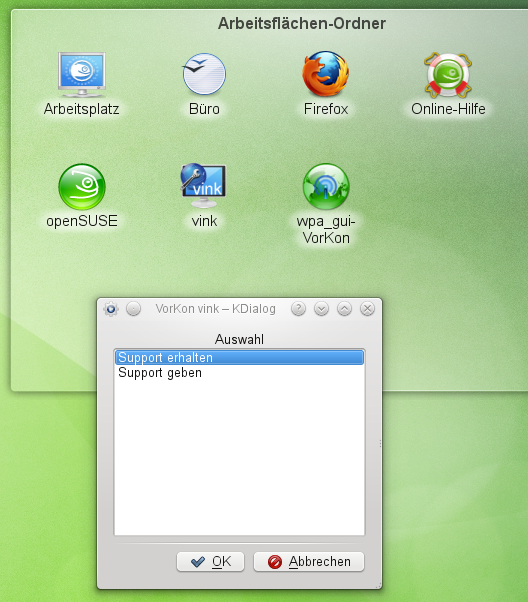Toggle the KDialog on-all-desktops pin button

point(134,309)
